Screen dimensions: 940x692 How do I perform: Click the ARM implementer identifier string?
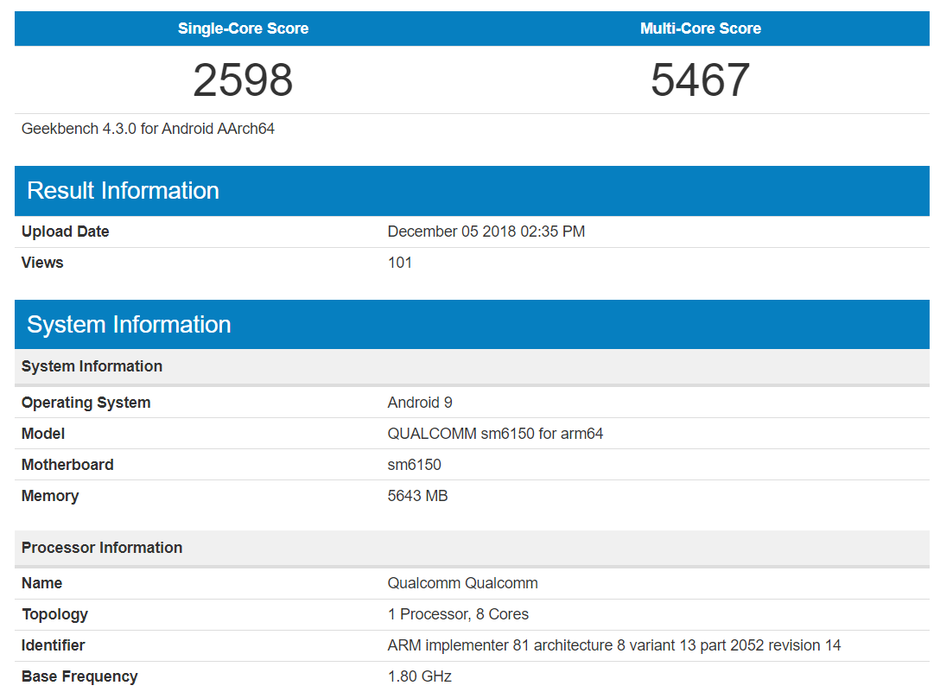tap(614, 645)
